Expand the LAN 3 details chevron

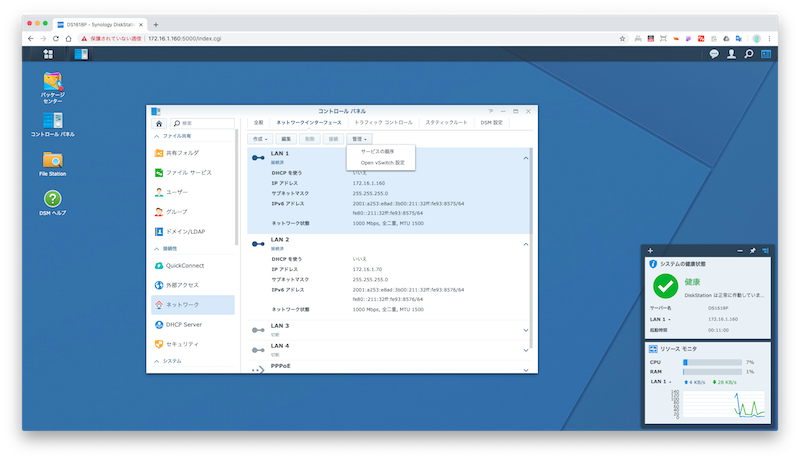click(526, 330)
